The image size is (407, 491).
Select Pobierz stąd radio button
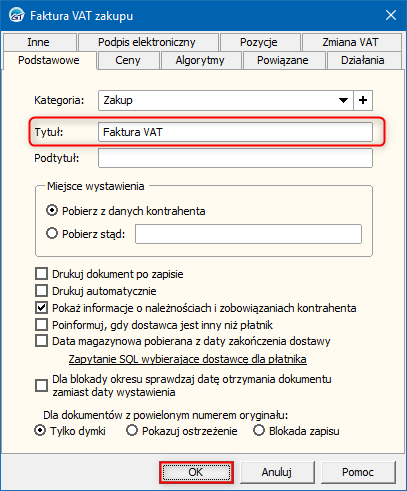52,233
